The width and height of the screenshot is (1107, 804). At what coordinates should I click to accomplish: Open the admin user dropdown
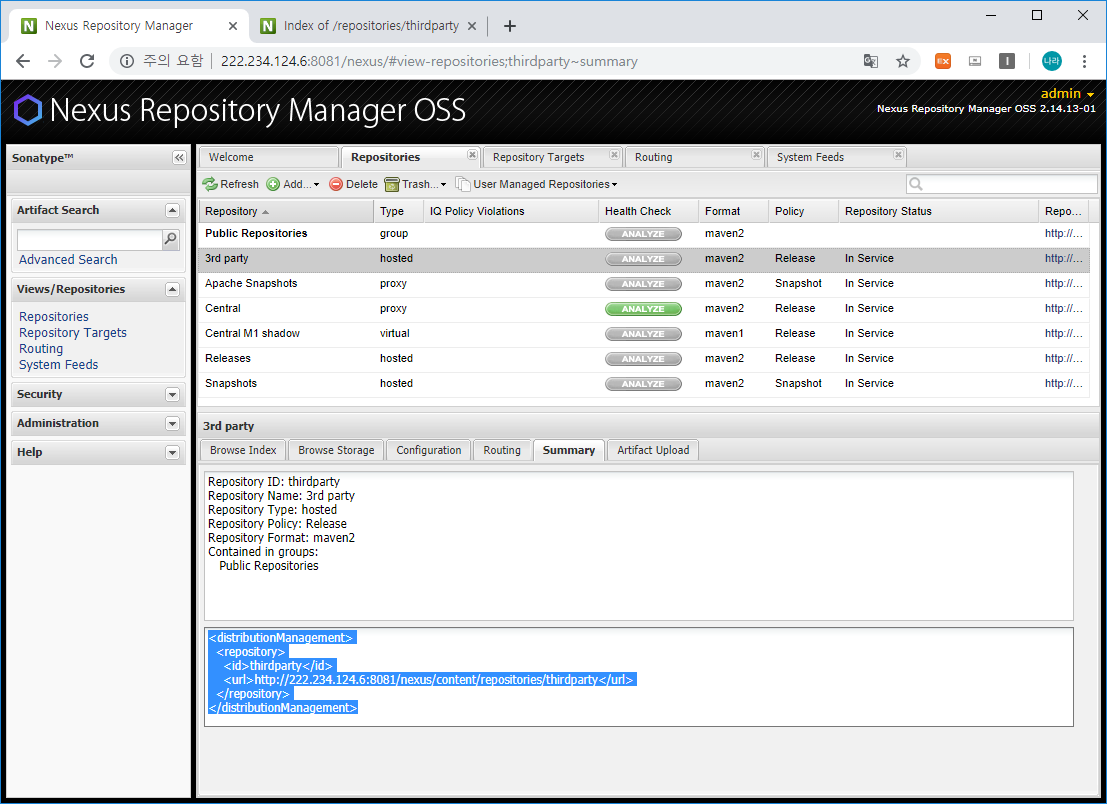click(x=1067, y=93)
